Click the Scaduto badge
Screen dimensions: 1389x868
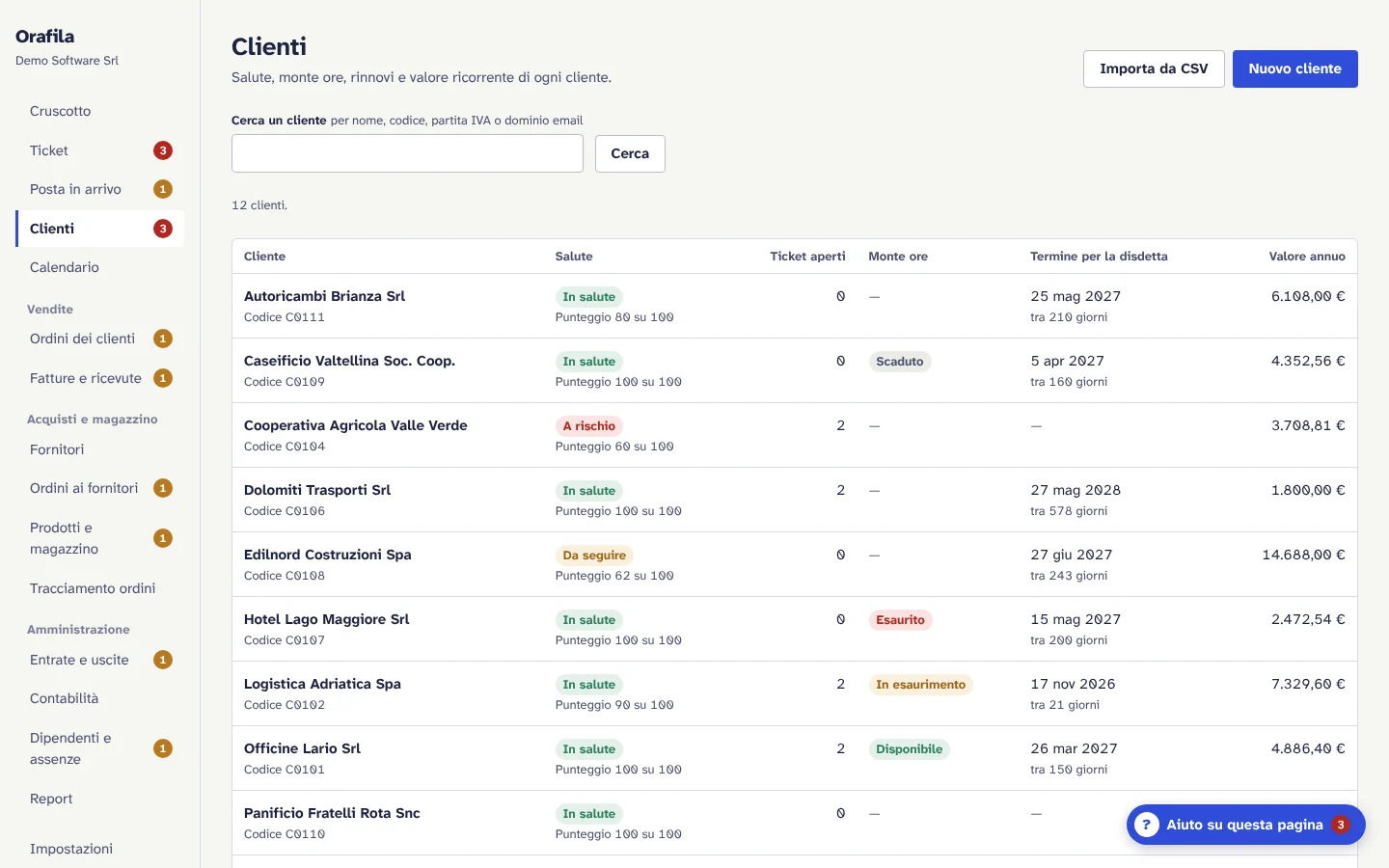click(899, 362)
